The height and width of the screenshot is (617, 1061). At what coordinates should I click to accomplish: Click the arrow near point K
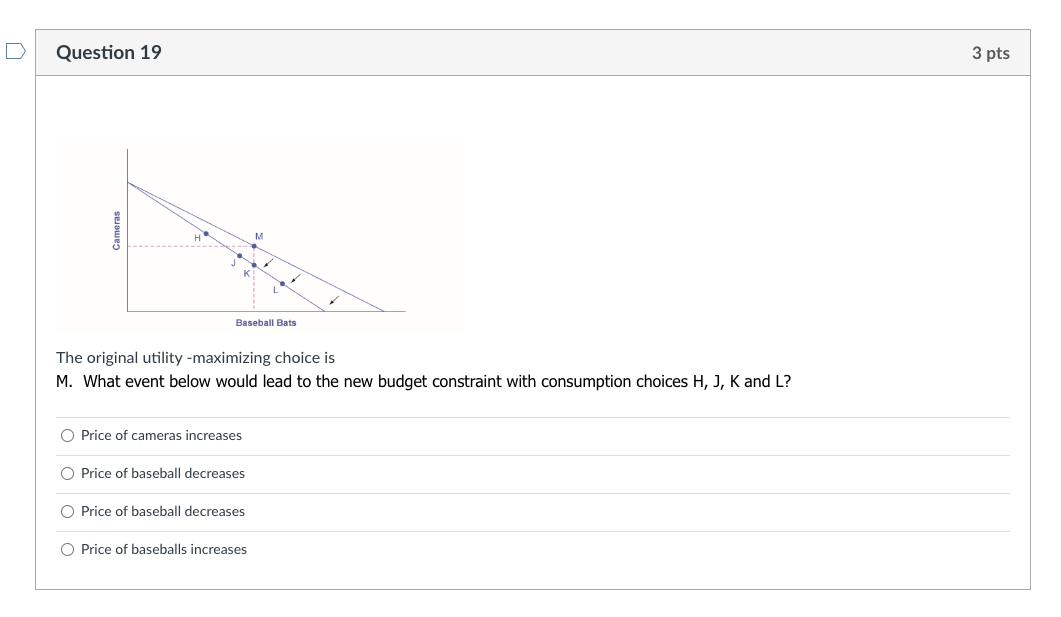pyautogui.click(x=269, y=261)
